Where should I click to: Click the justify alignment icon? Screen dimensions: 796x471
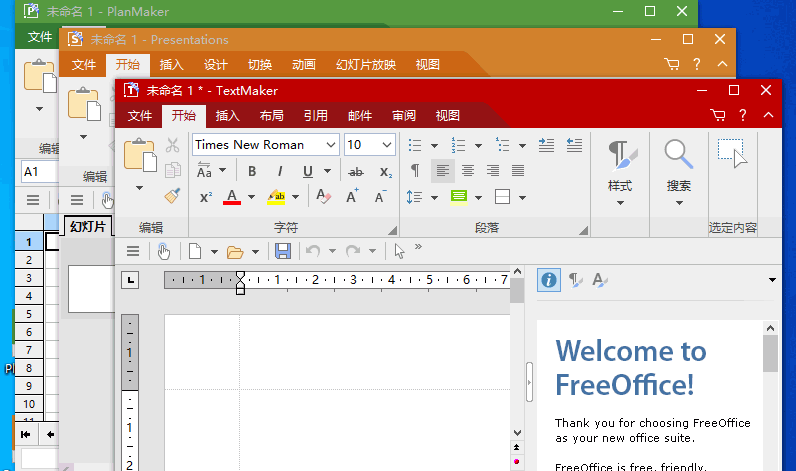click(x=518, y=171)
